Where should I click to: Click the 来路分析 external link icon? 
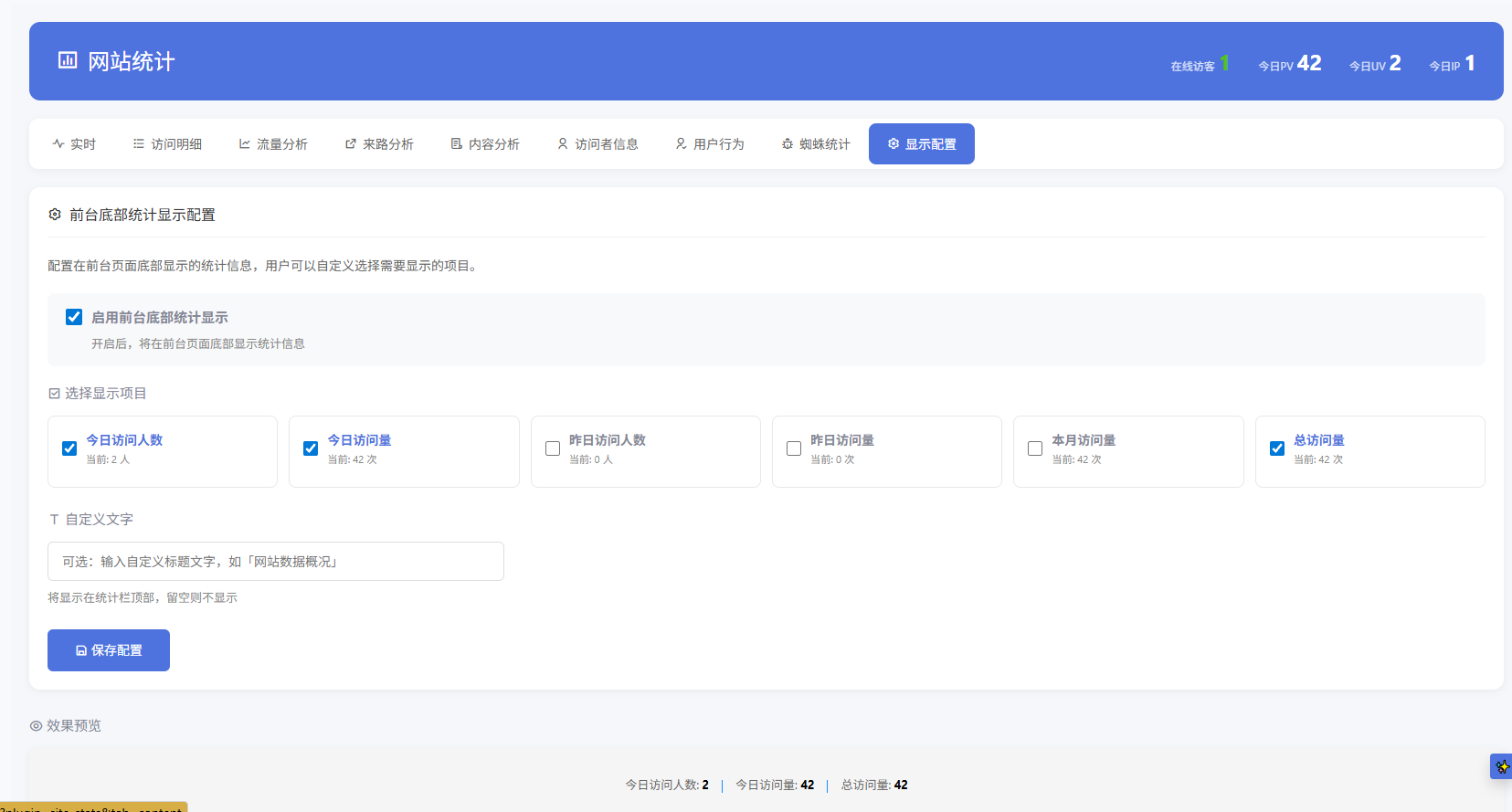point(351,144)
